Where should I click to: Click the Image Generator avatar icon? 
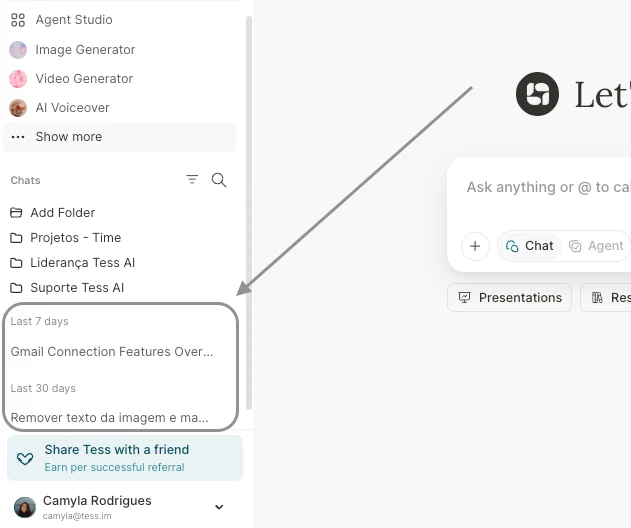pyautogui.click(x=18, y=50)
